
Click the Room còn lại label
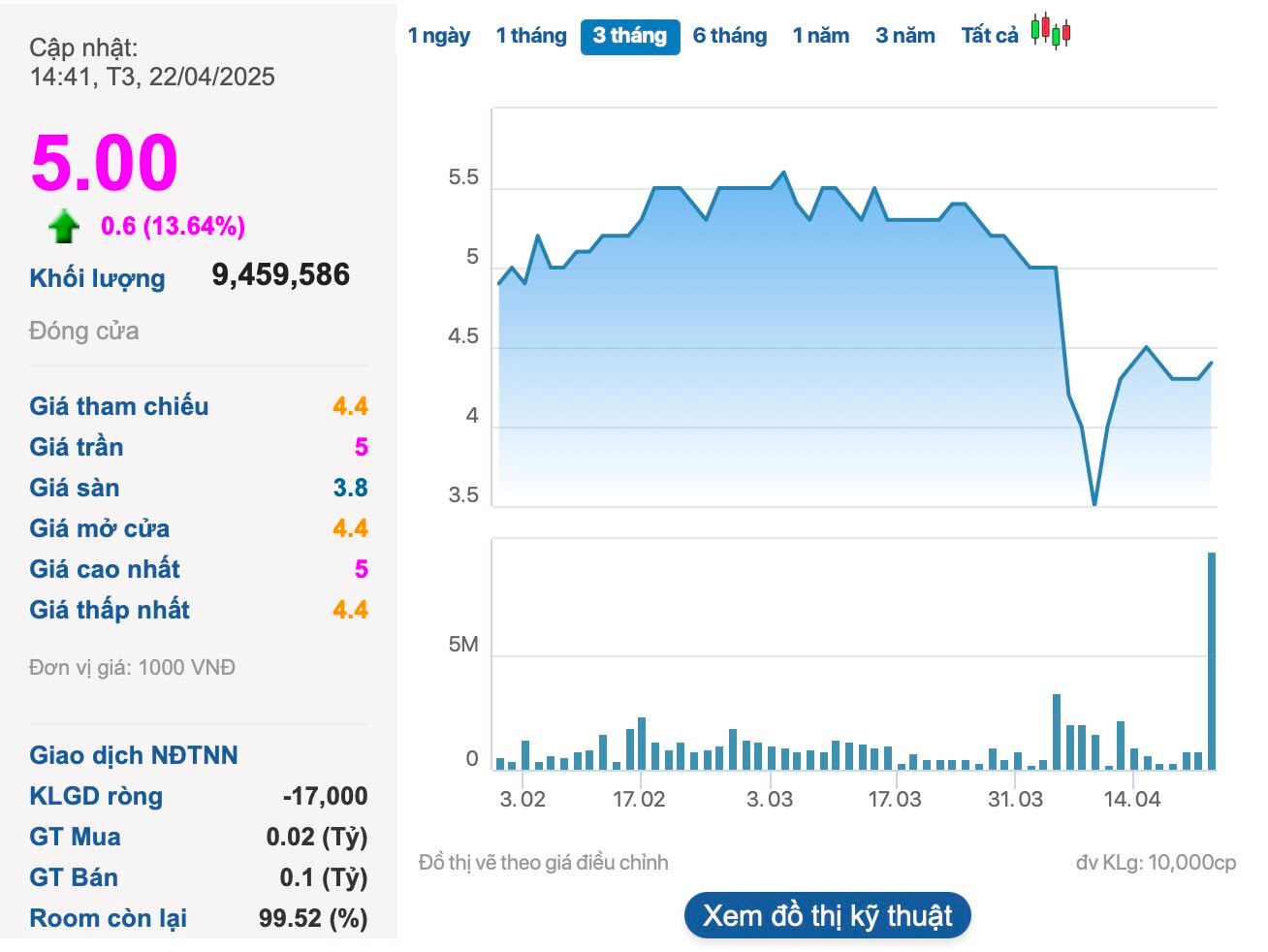click(x=109, y=918)
